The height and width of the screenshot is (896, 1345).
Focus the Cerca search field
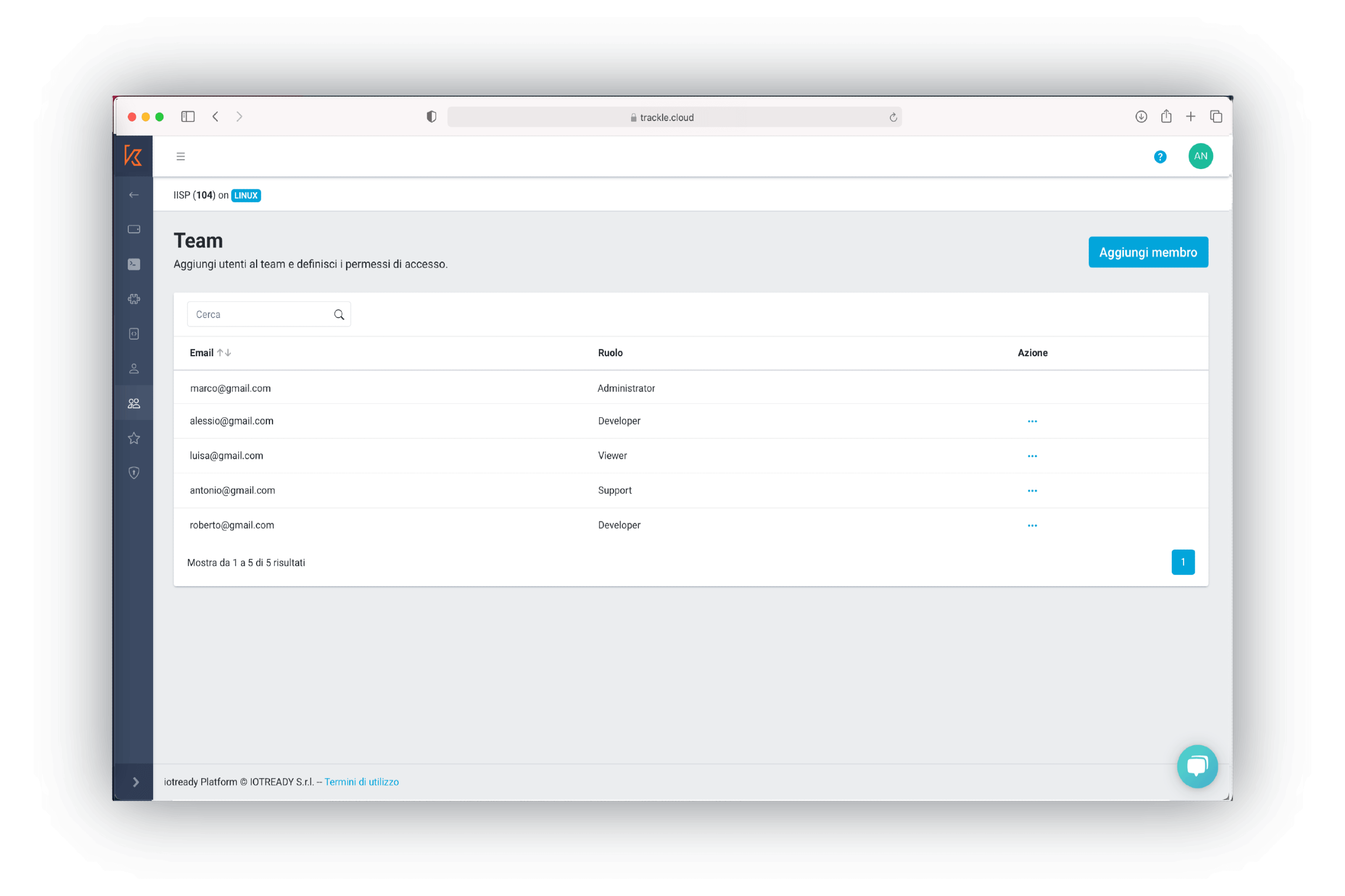tap(268, 314)
